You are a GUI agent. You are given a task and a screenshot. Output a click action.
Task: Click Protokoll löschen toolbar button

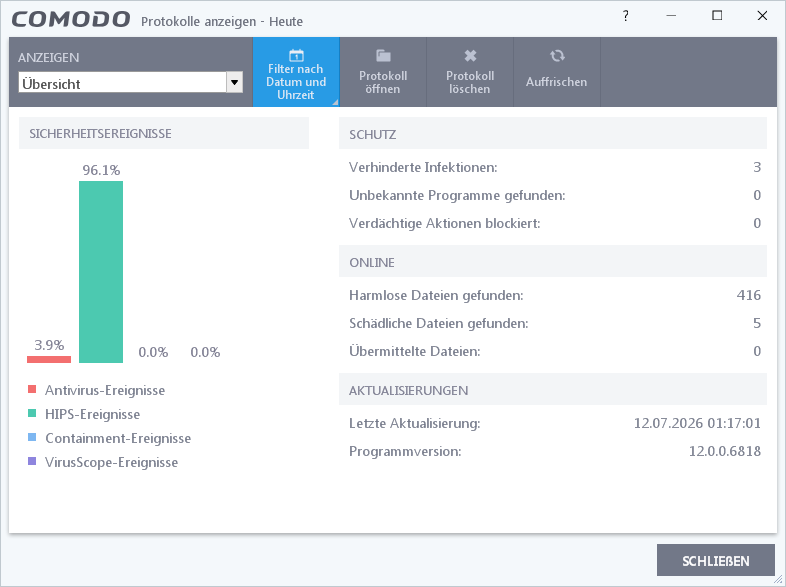click(x=470, y=72)
